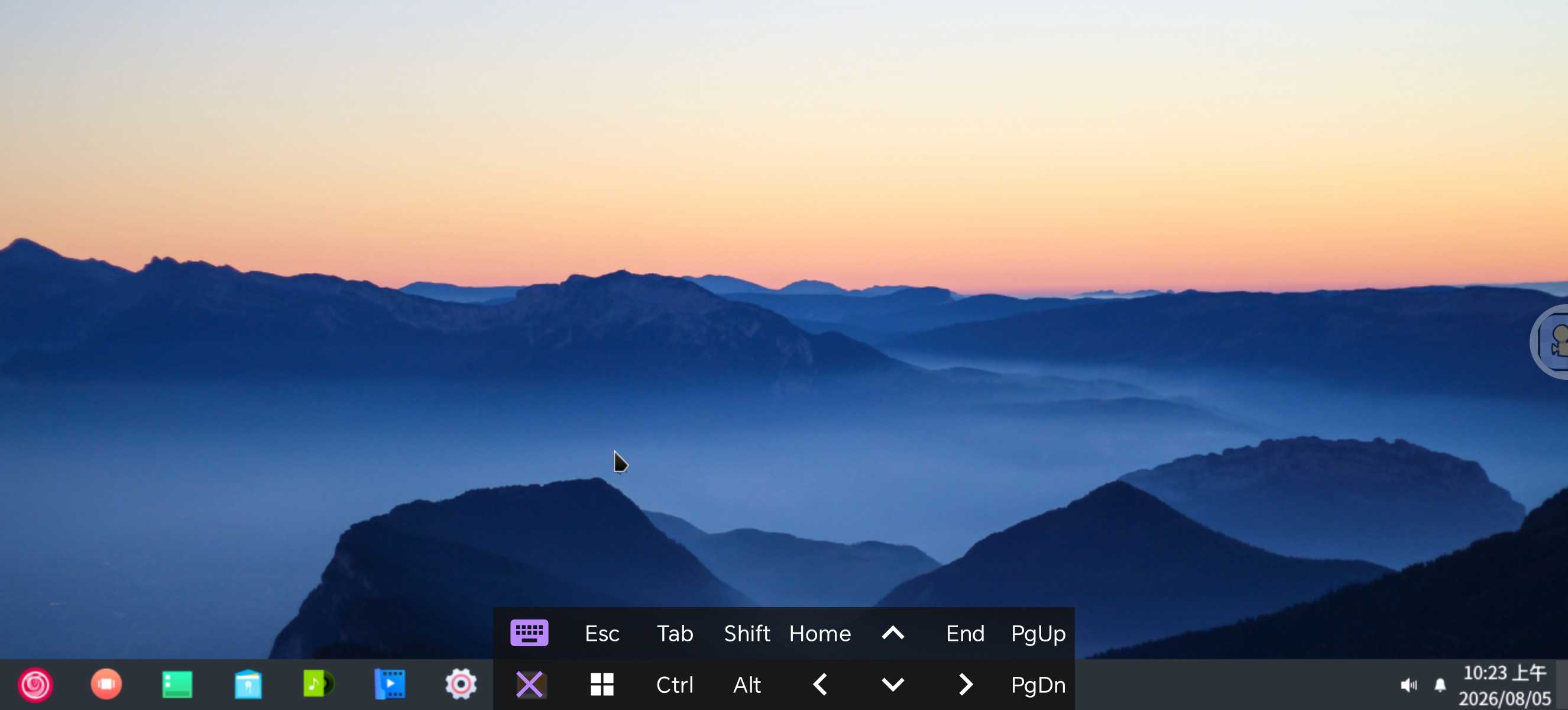This screenshot has width=1568, height=710.
Task: Toggle the Alt modifier key
Action: click(747, 685)
